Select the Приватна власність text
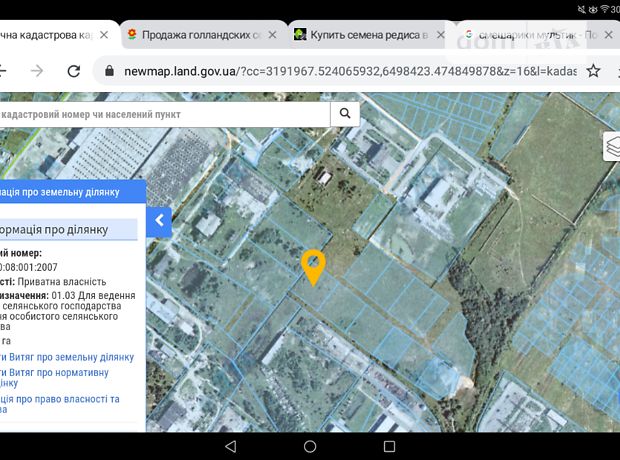This screenshot has width=620, height=460. (62, 282)
